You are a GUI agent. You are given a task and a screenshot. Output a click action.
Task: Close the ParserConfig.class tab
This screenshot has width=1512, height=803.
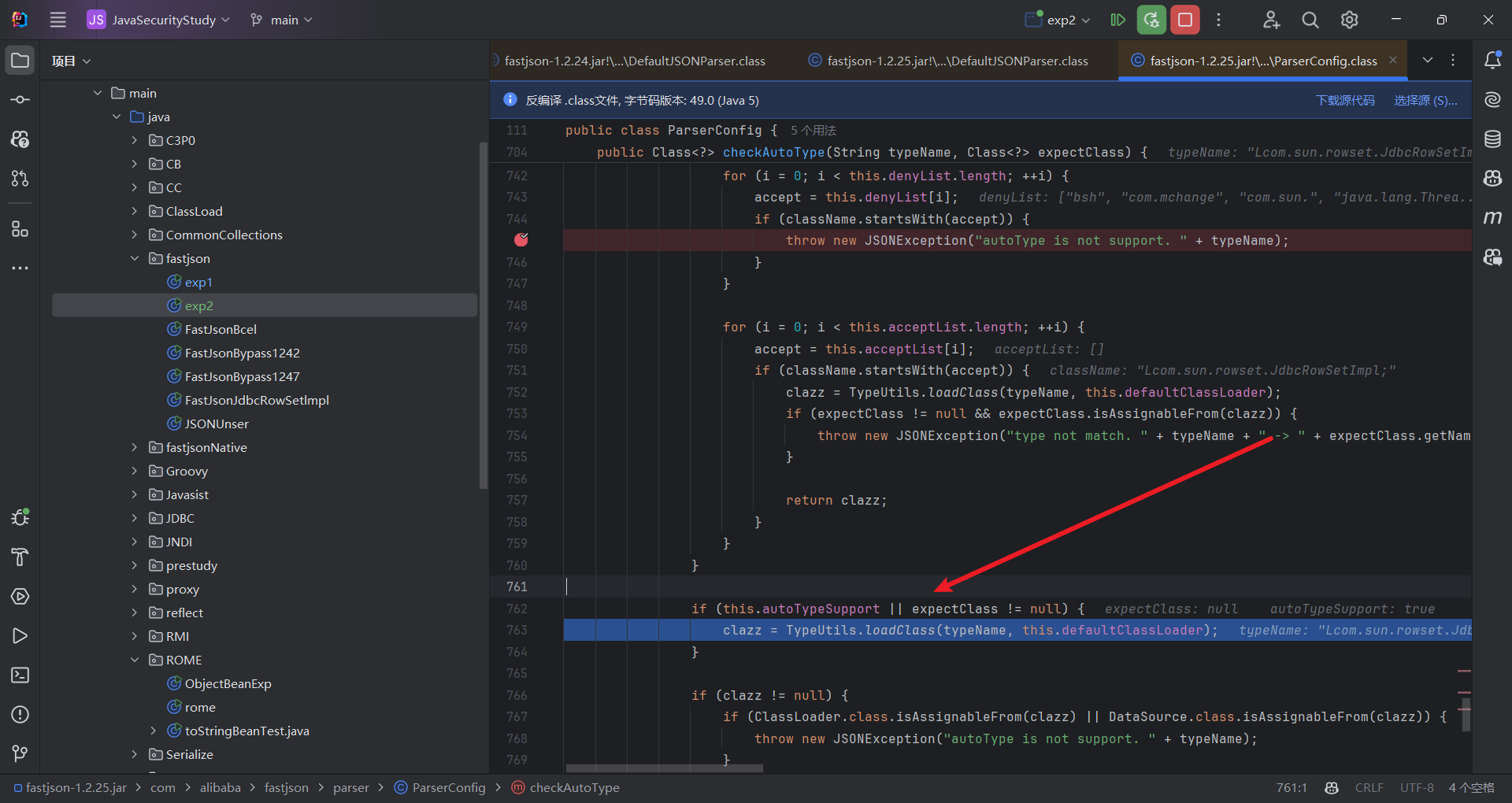click(x=1393, y=60)
